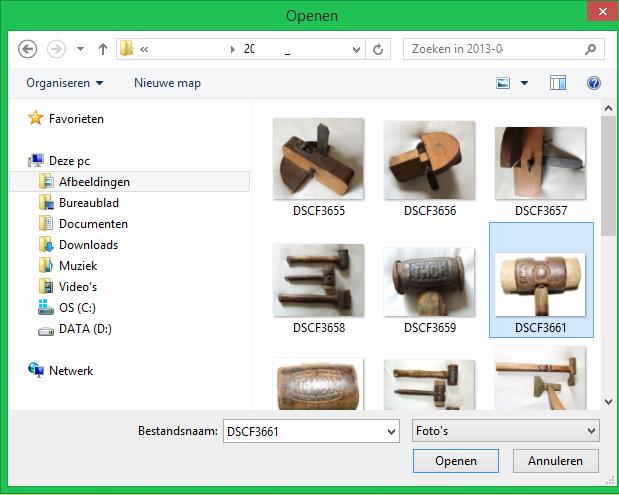The height and width of the screenshot is (495, 619).
Task: Click the Zoeken in 2013 search field
Action: 504,49
